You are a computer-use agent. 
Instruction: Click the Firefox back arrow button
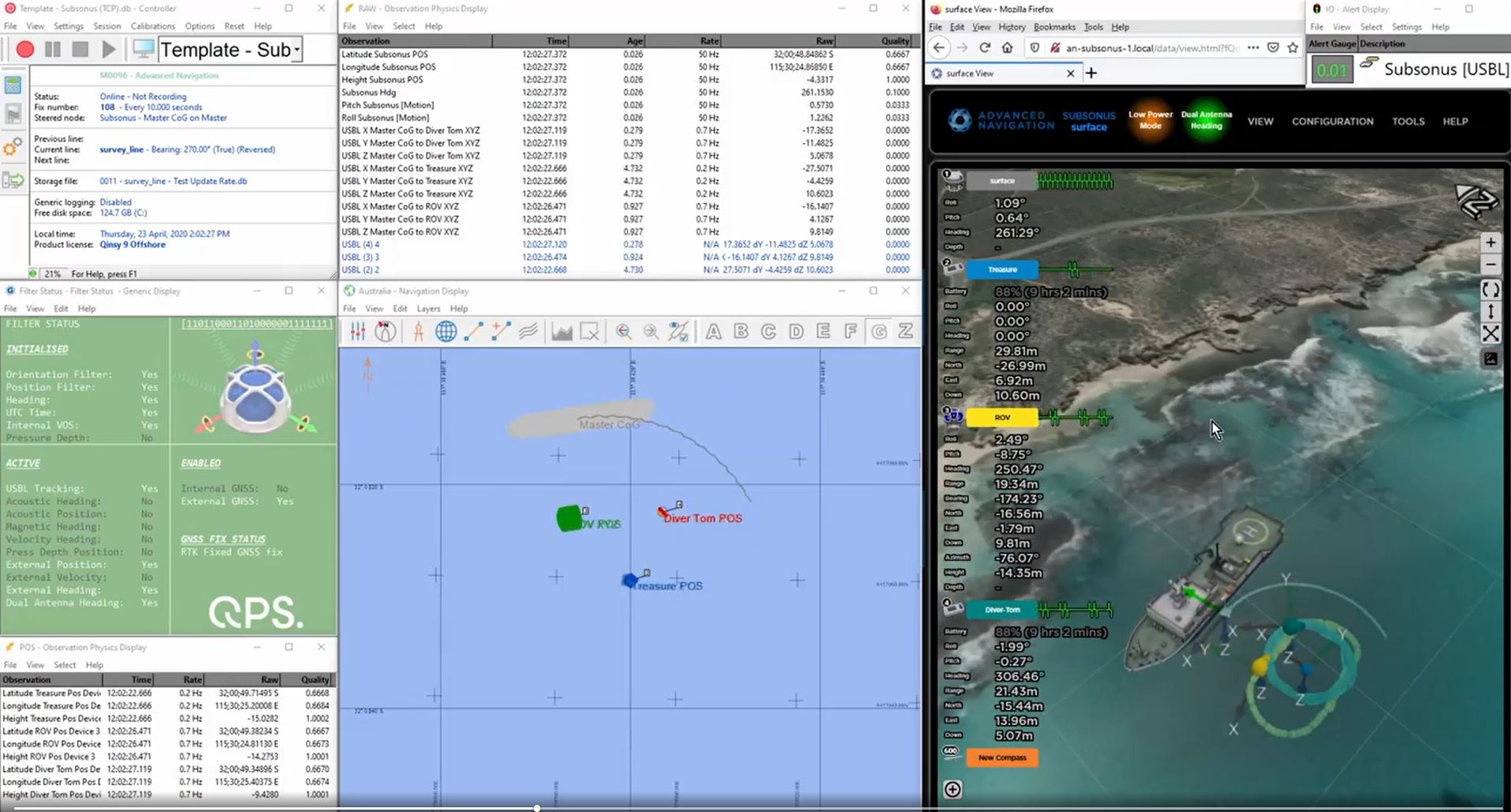pos(938,47)
